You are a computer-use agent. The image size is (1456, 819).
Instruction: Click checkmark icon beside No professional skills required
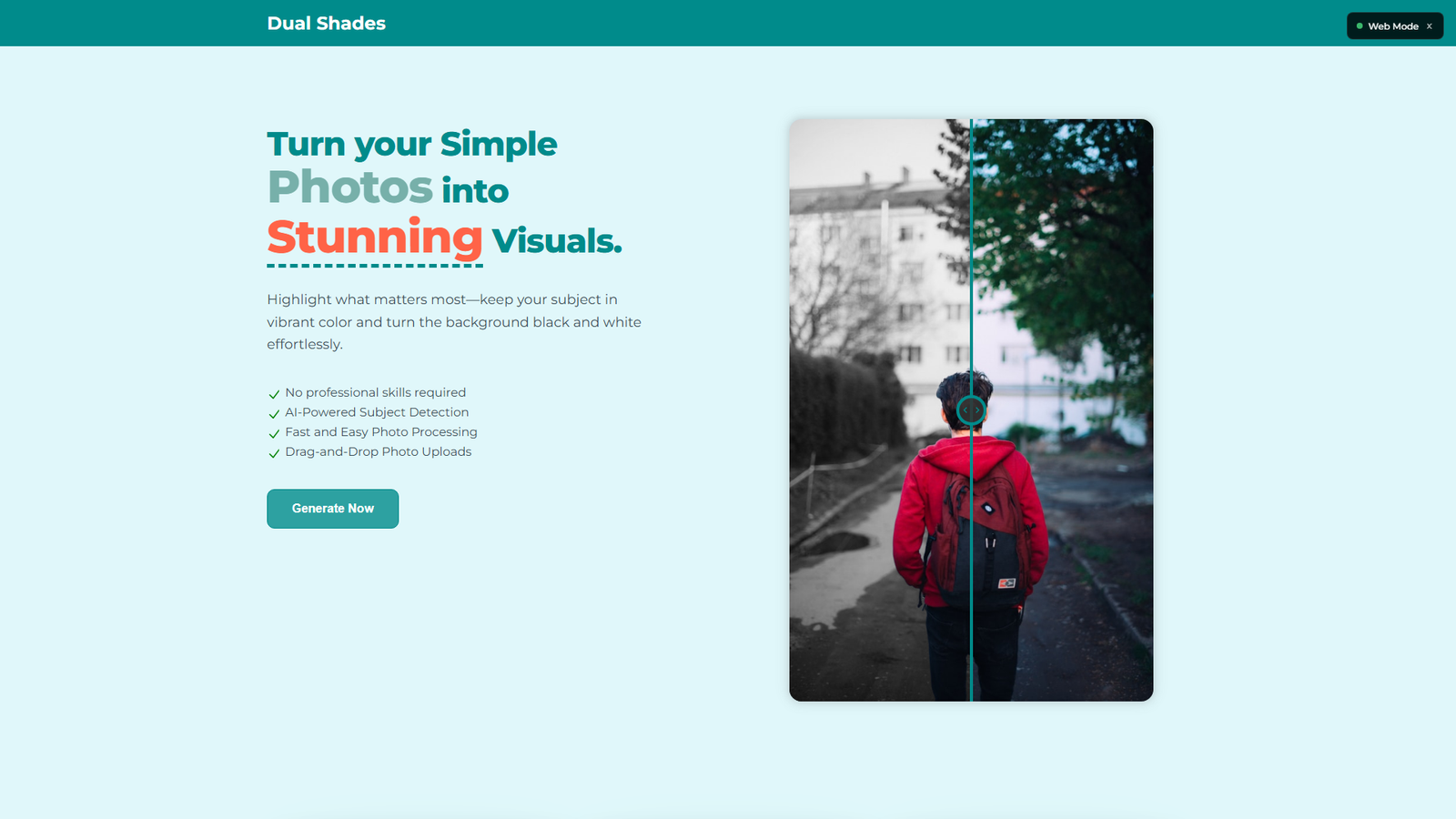tap(274, 394)
